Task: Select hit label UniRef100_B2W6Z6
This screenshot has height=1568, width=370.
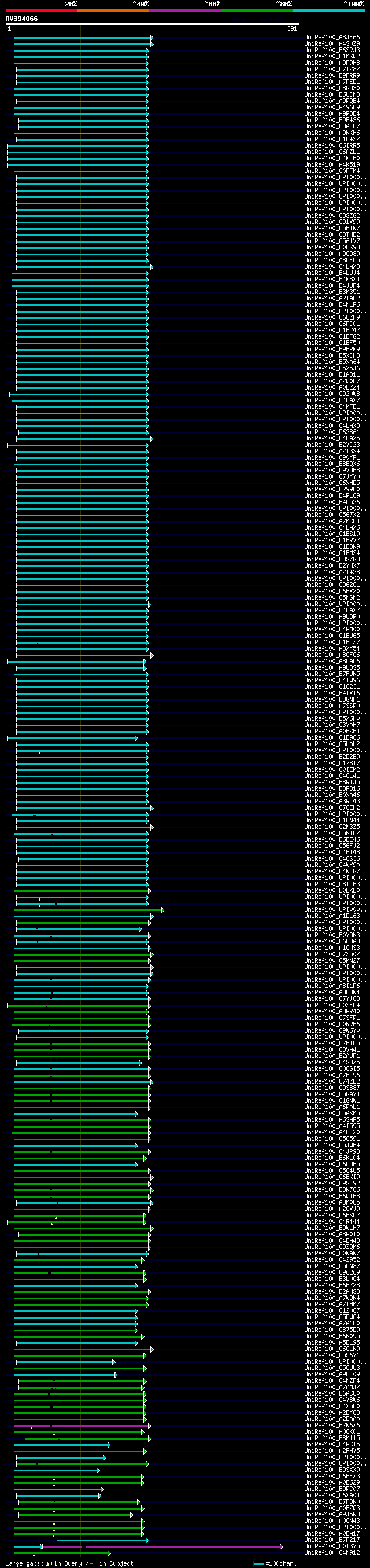Action: [332, 1426]
